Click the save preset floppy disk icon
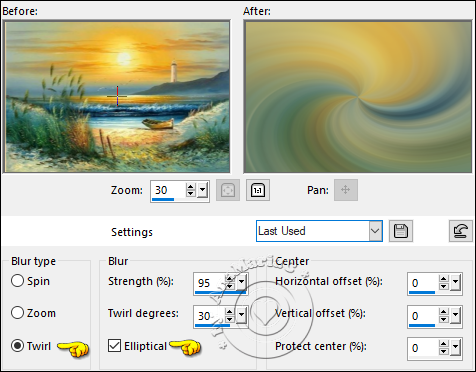476x372 pixels. [x=401, y=231]
